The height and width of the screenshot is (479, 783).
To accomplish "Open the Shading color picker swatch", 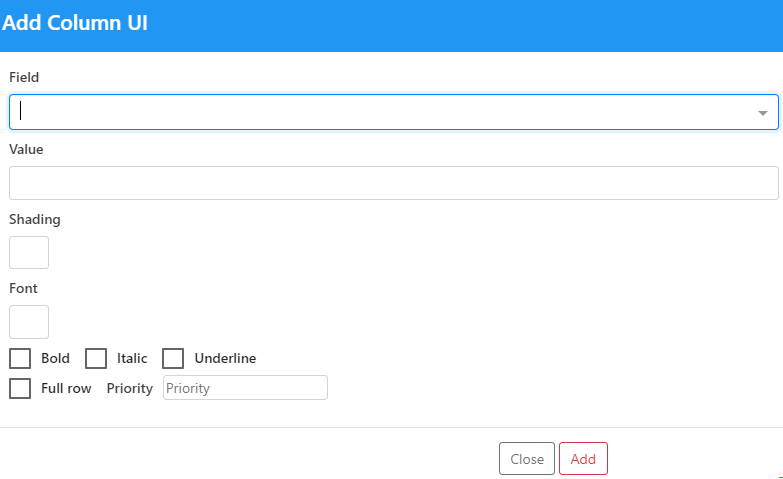I will [x=29, y=252].
